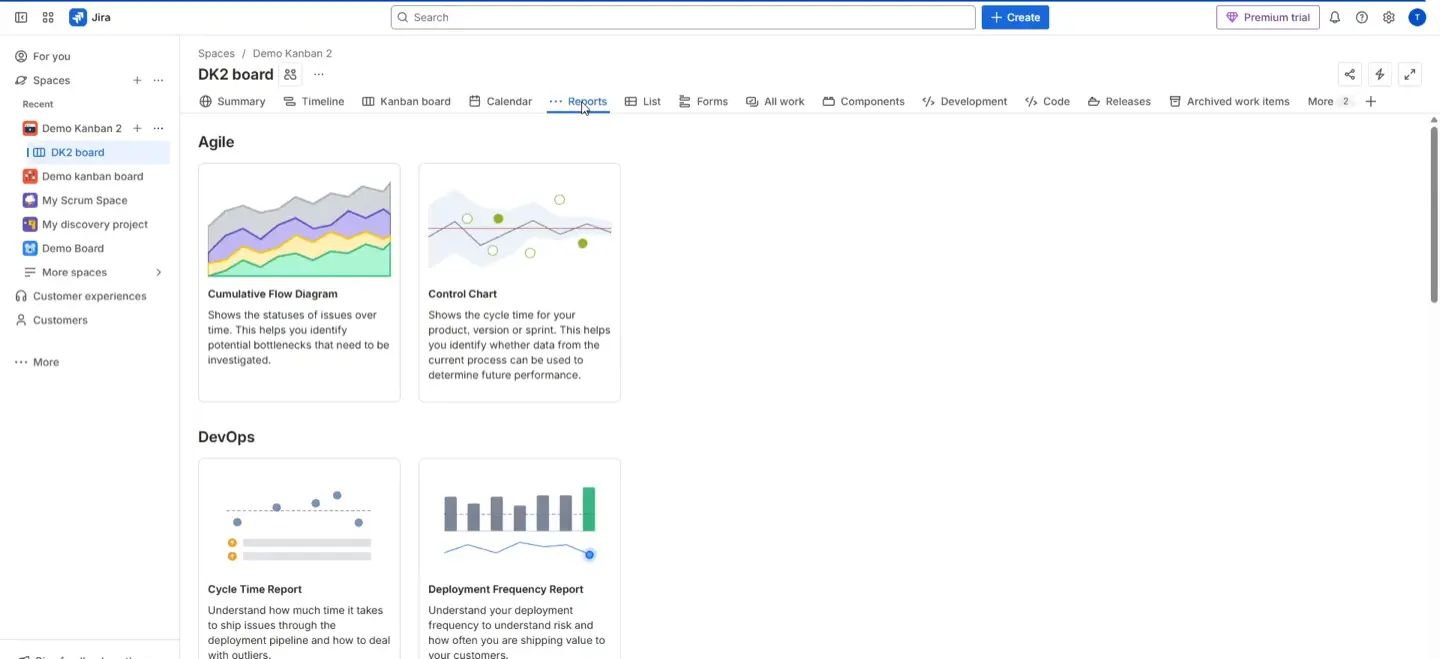Open the Cumulative Flow Diagram thumbnail
The height and width of the screenshot is (659, 1440).
pyautogui.click(x=299, y=228)
